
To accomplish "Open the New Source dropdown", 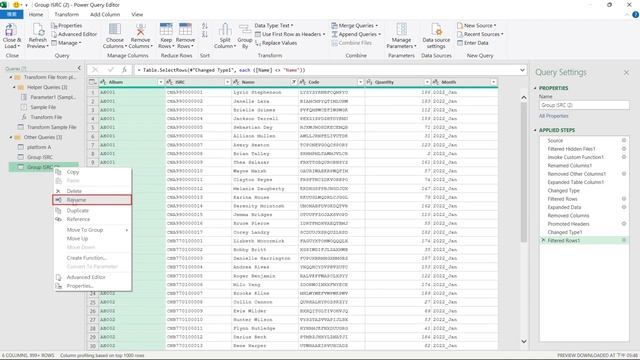I will point(477,25).
